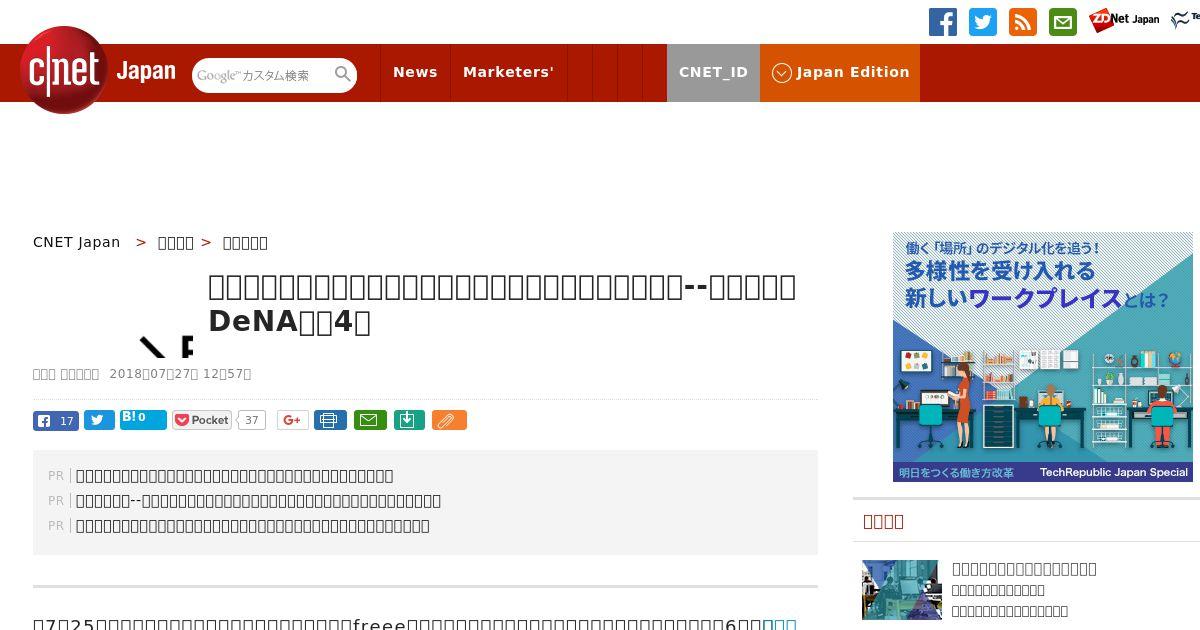
Task: Share the article on Google+
Action: (x=292, y=420)
